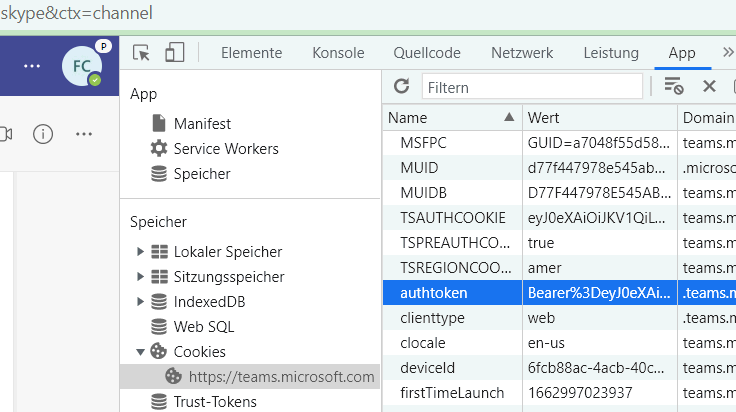Click the refresh cookies icon

pyautogui.click(x=402, y=86)
